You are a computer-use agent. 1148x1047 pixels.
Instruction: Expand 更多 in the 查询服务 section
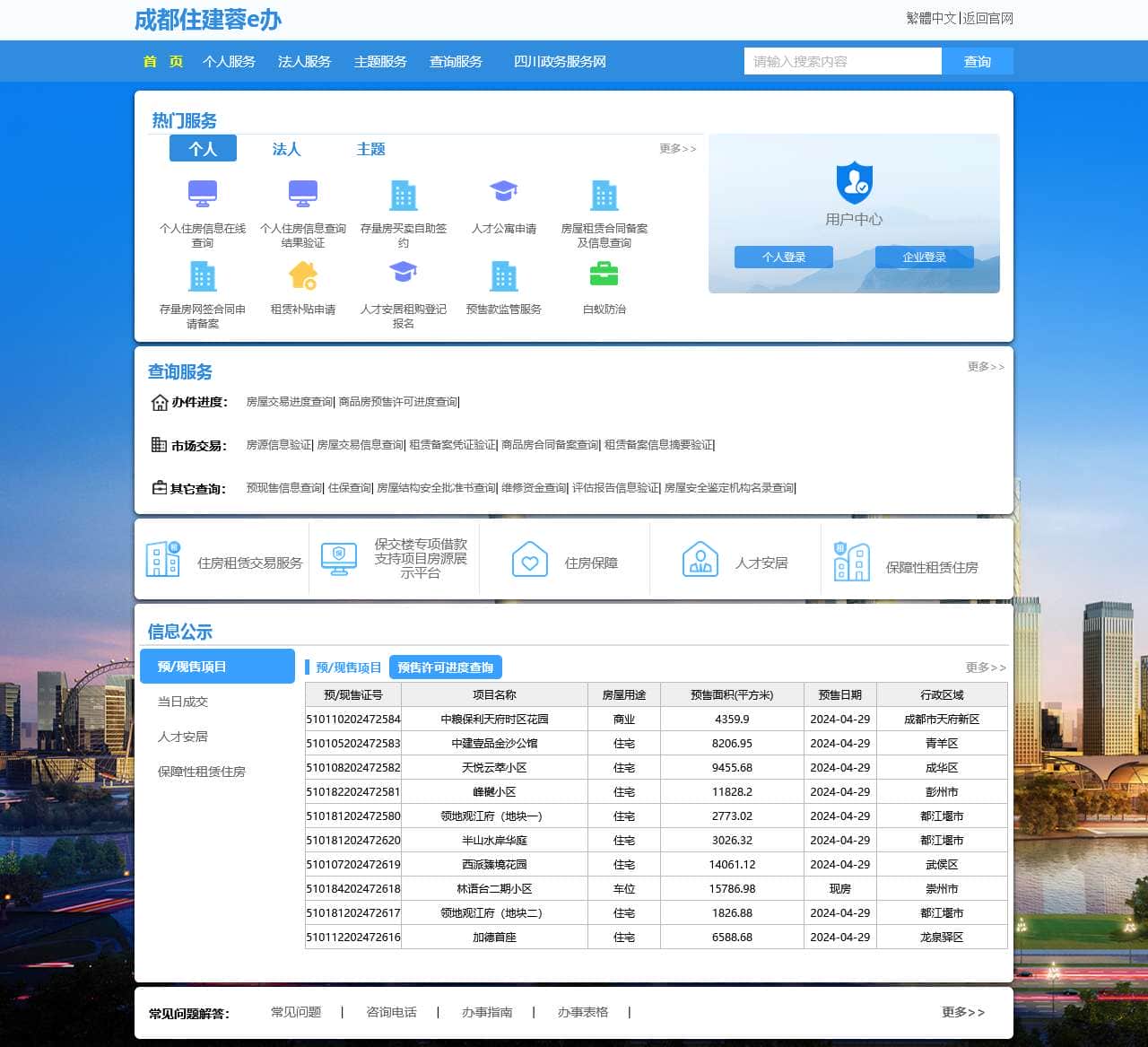(985, 367)
